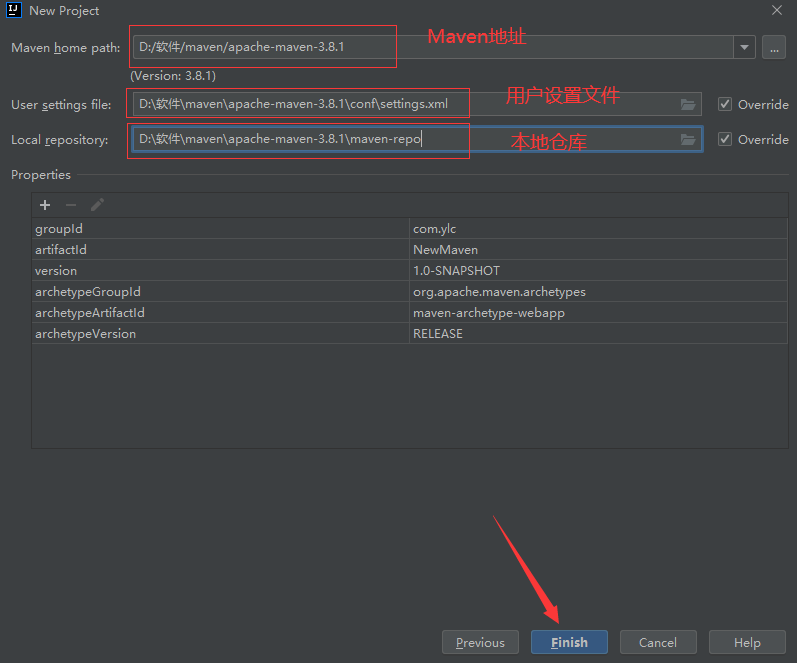797x663 pixels.
Task: Click Finish to create the project
Action: click(569, 642)
